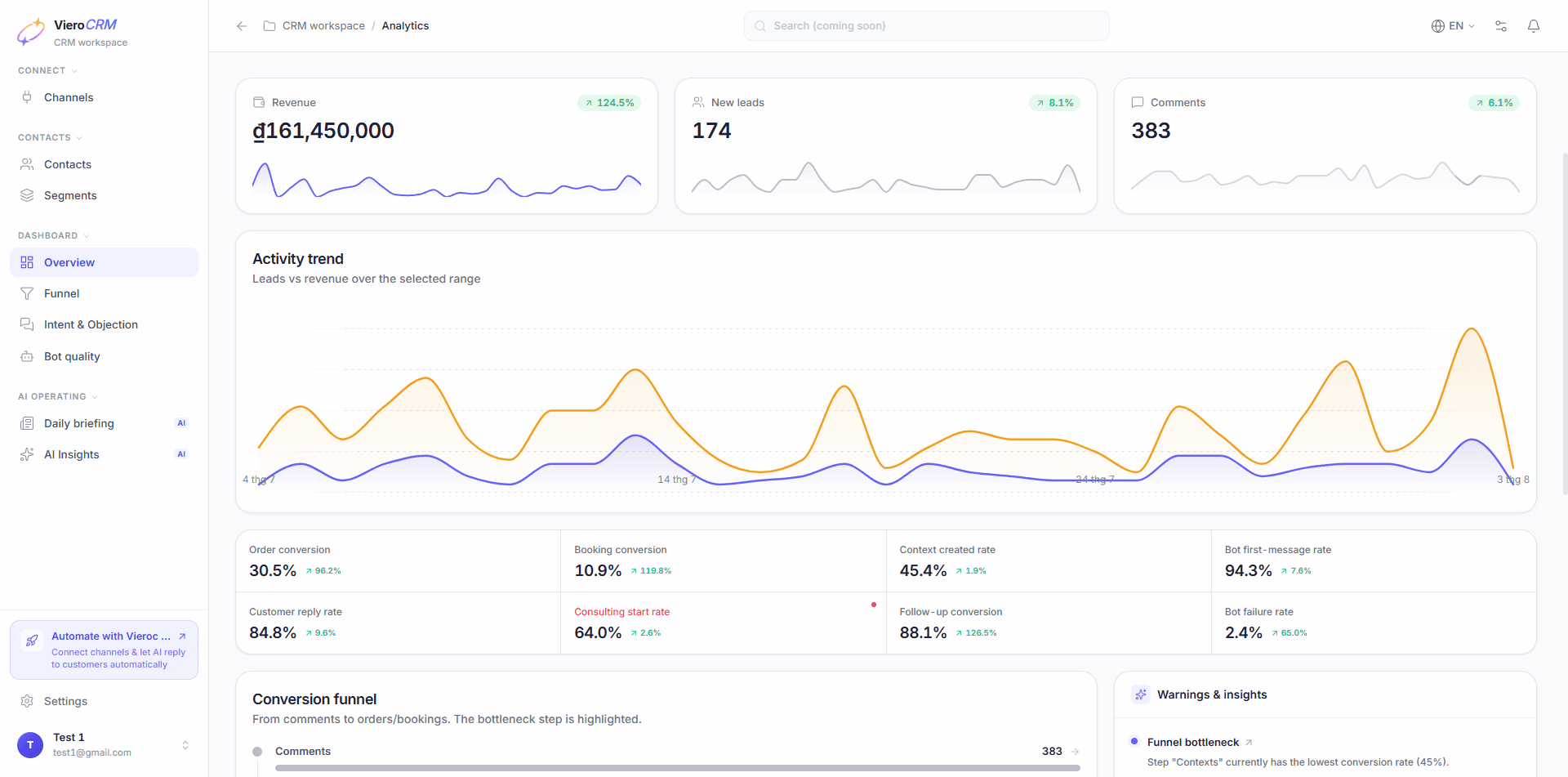Click the rocket icon in Automate banner
Screen dimensions: 1568x777
click(32, 641)
